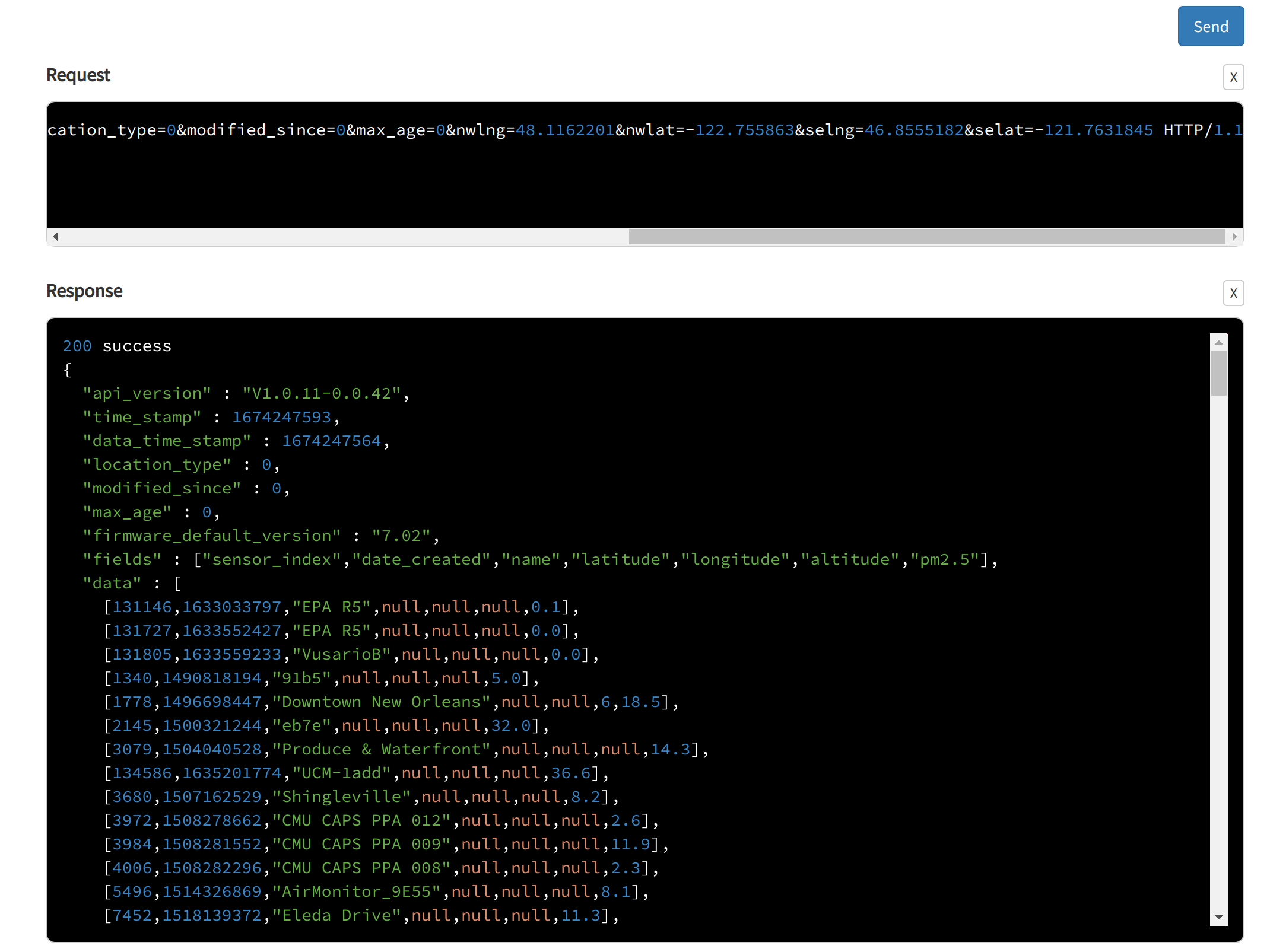Click the "200 success" status line

coord(117,346)
